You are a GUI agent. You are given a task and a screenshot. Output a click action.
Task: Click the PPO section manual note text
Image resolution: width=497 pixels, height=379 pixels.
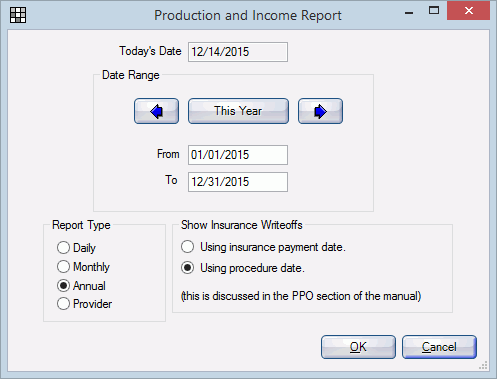301,296
